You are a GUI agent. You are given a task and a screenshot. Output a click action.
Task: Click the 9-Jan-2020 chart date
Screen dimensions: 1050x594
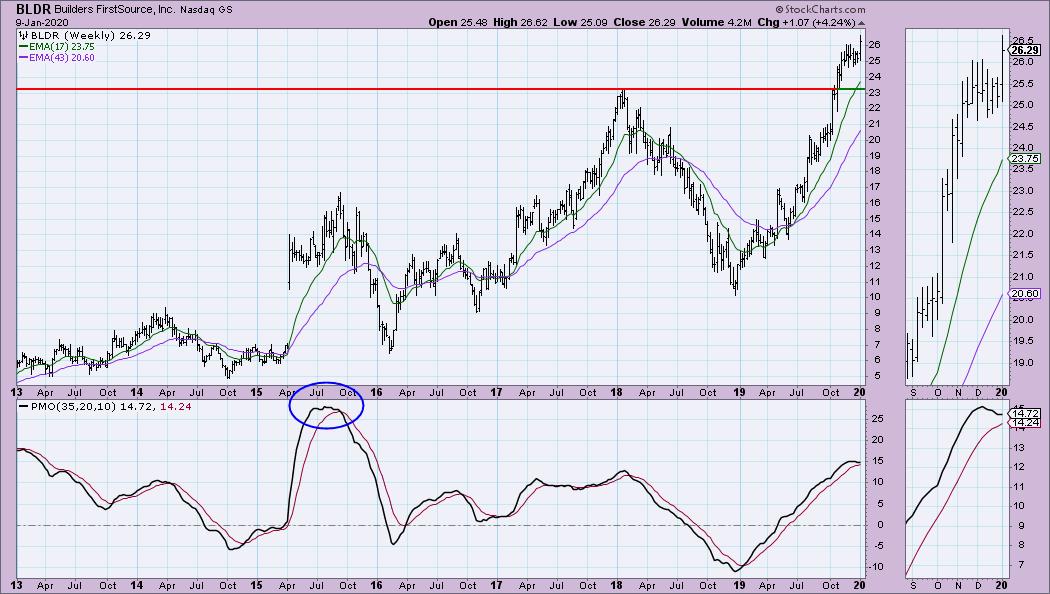[x=42, y=22]
